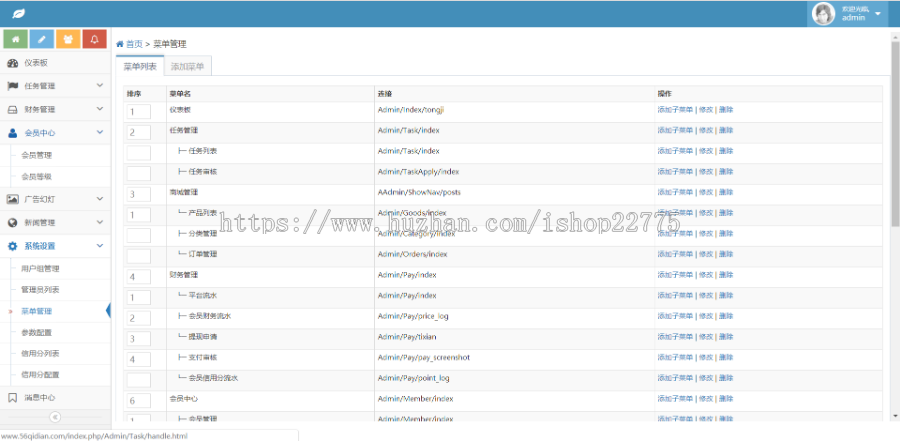Click 修改 in the 财务管理 table row

(x=705, y=275)
